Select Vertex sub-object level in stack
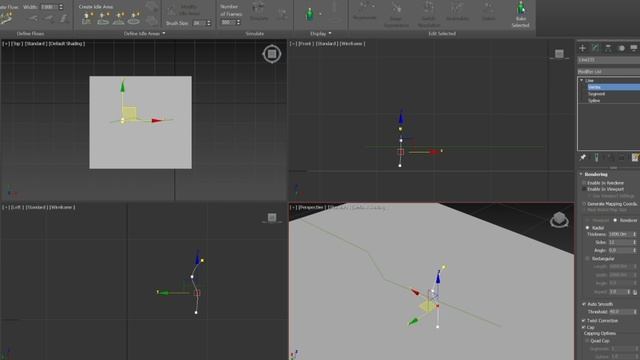 (x=613, y=87)
